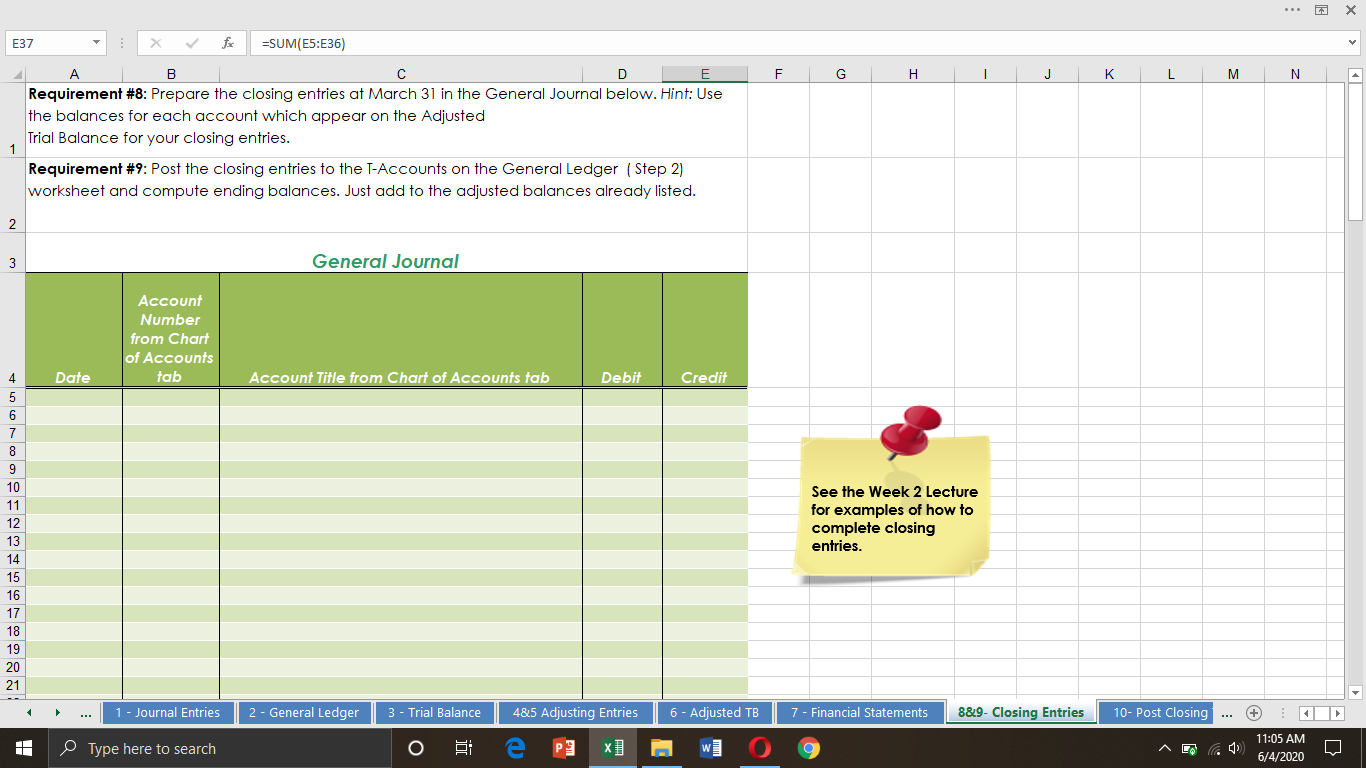Screen dimensions: 1366x768
Task: Open Cortana from the taskbar circle
Action: tap(416, 748)
